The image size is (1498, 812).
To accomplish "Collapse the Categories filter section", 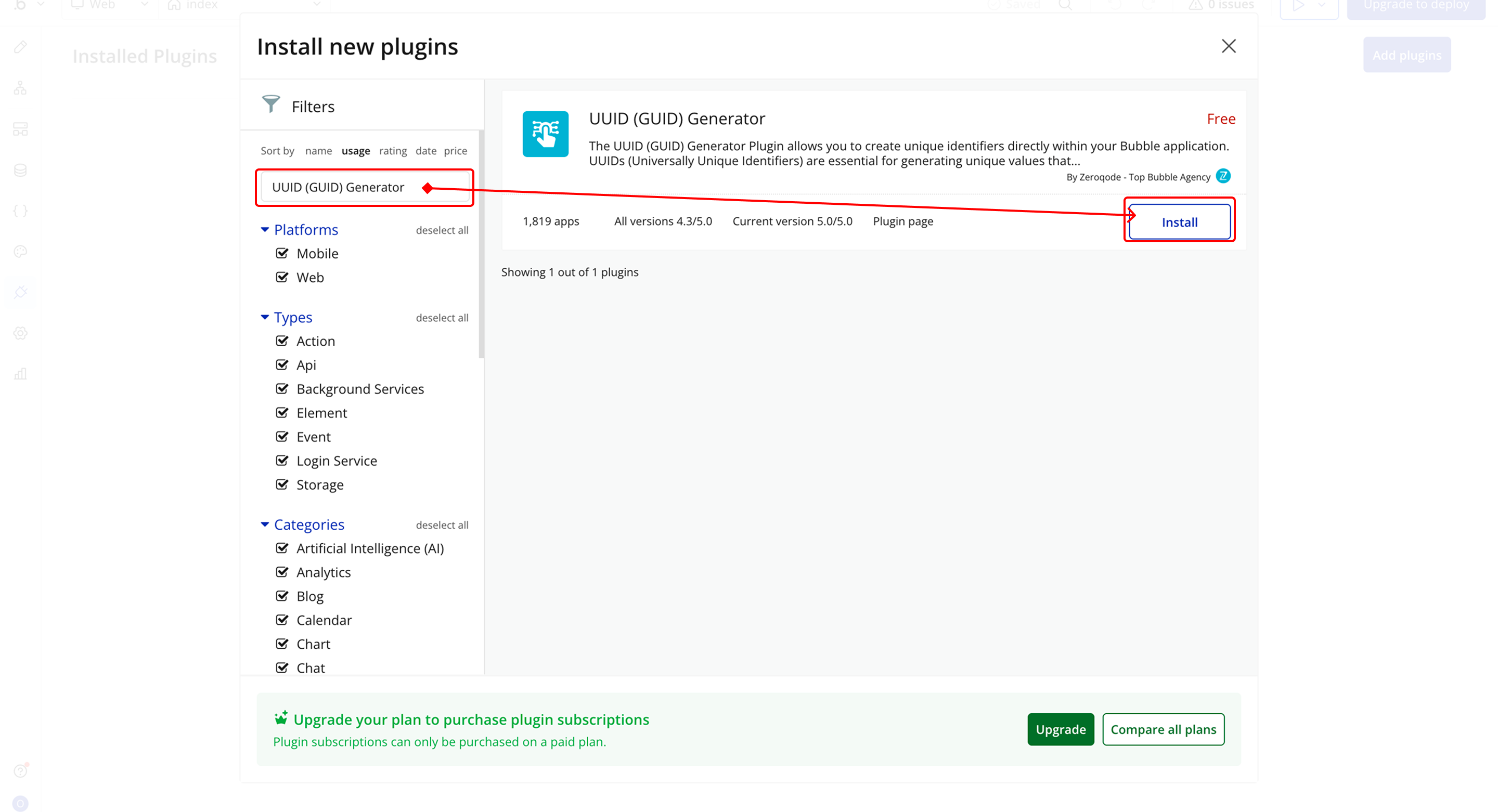I will 265,525.
